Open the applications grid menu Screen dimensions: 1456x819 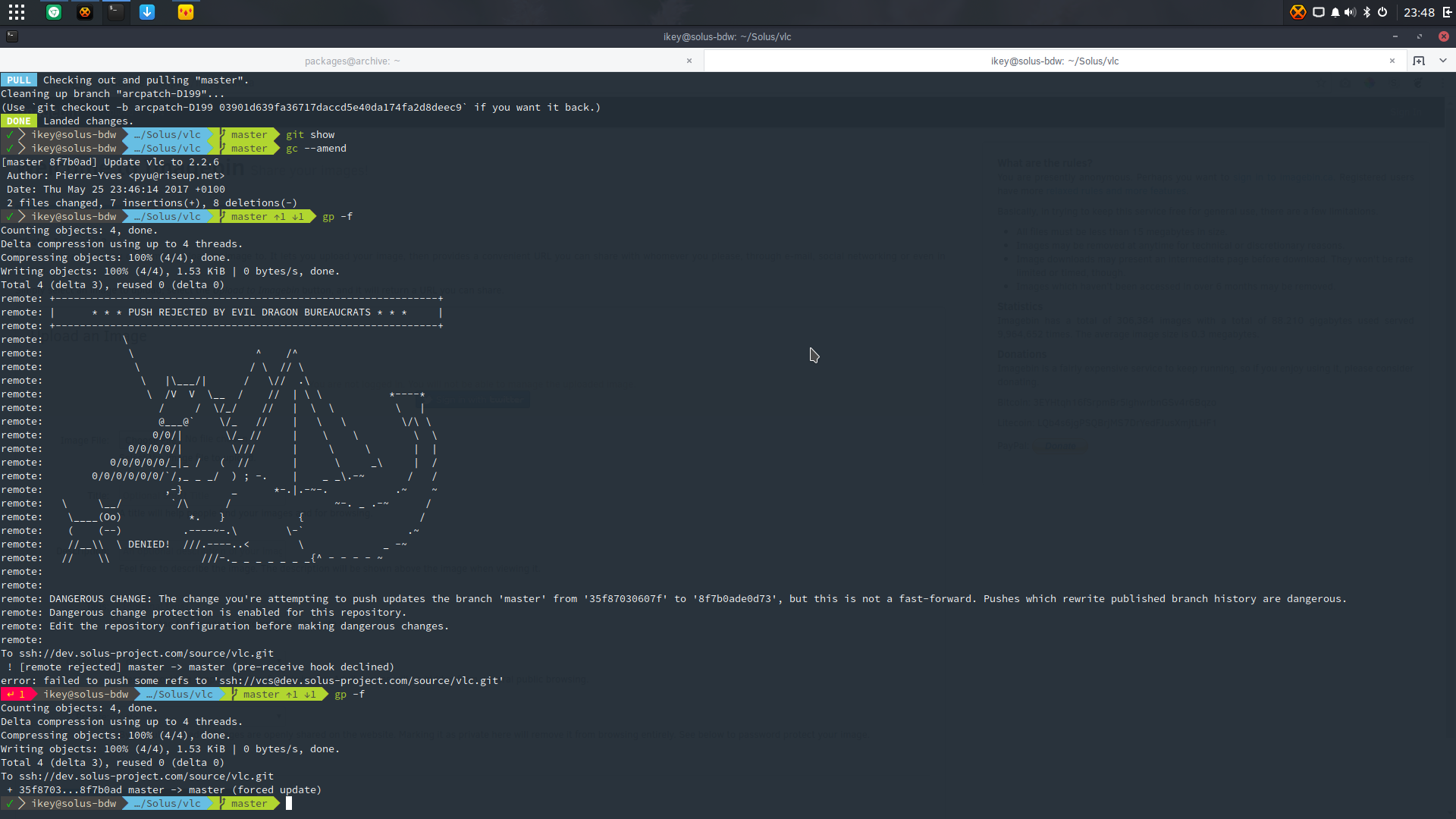click(x=17, y=12)
